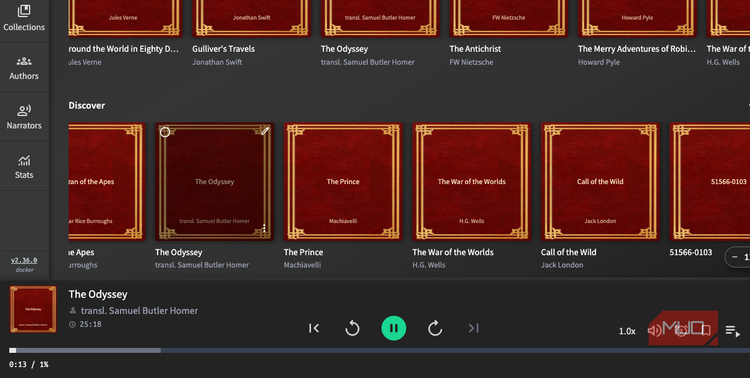Jump backward with the rewind icon
The width and height of the screenshot is (750, 378).
pos(353,328)
